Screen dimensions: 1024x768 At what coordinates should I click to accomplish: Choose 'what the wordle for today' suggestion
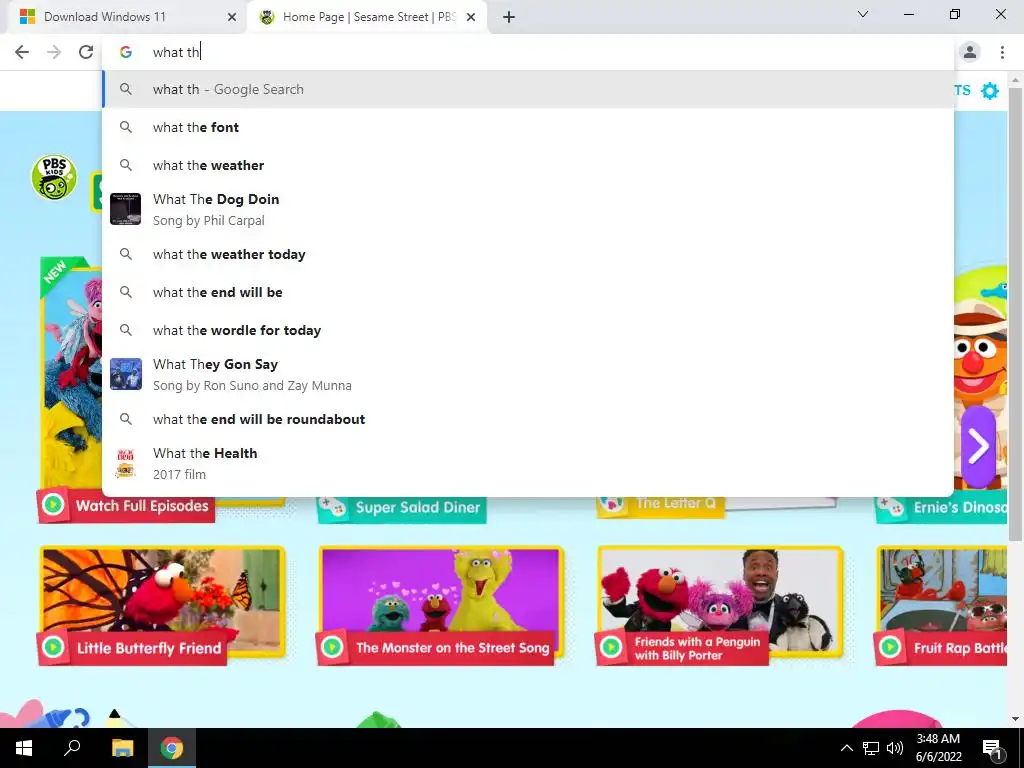pos(528,330)
